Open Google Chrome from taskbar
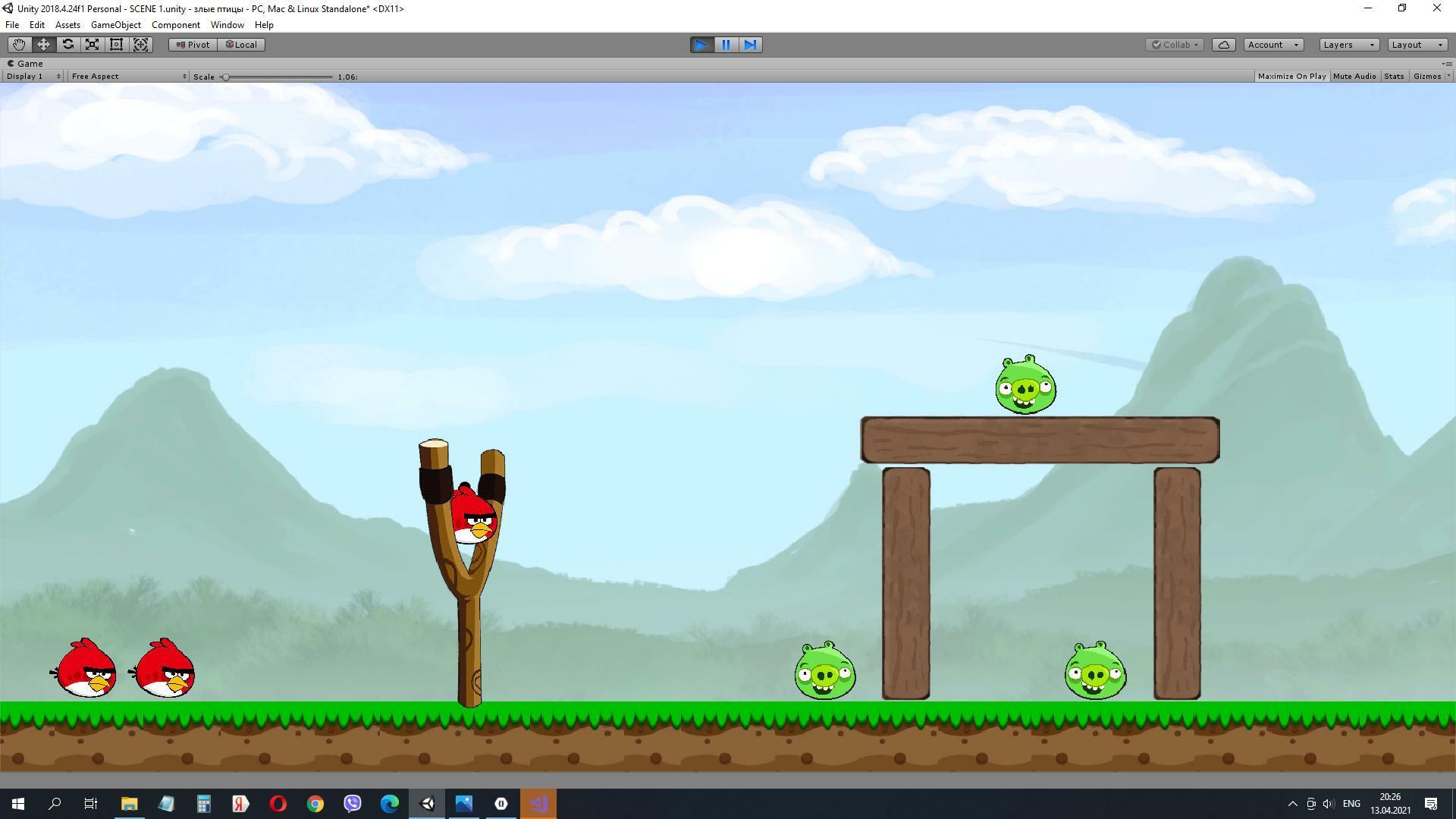1456x819 pixels. click(315, 804)
